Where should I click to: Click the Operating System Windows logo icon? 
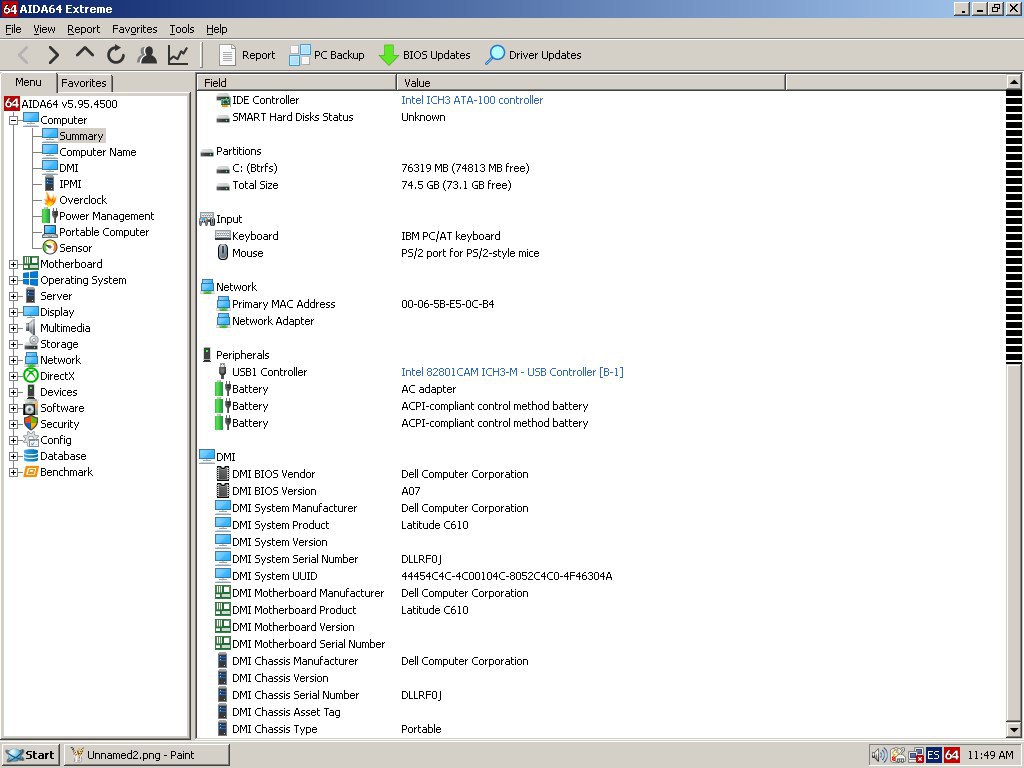click(31, 280)
